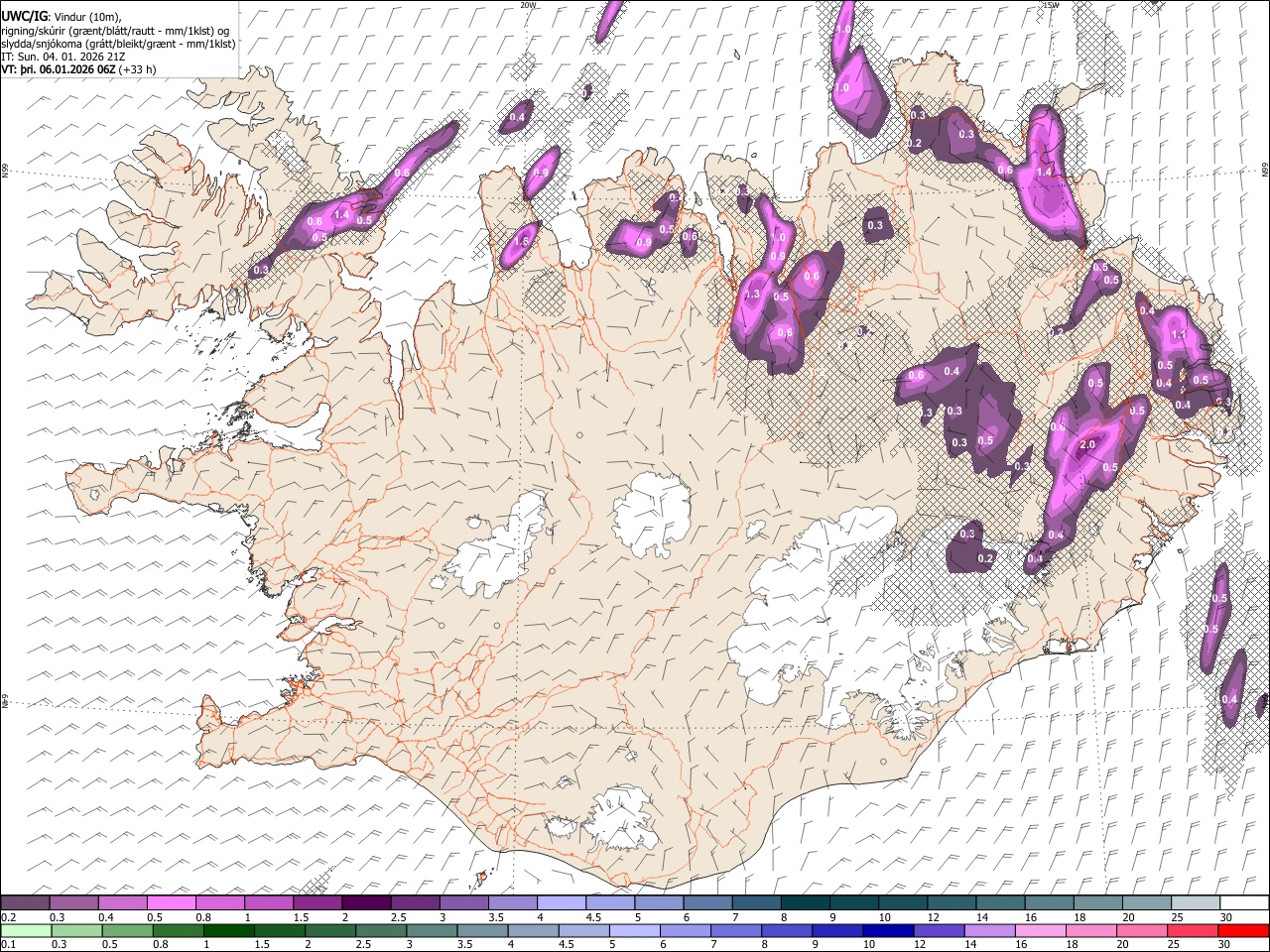
Task: Click the 'UWC/IG' bold title text
Action: click(x=24, y=17)
